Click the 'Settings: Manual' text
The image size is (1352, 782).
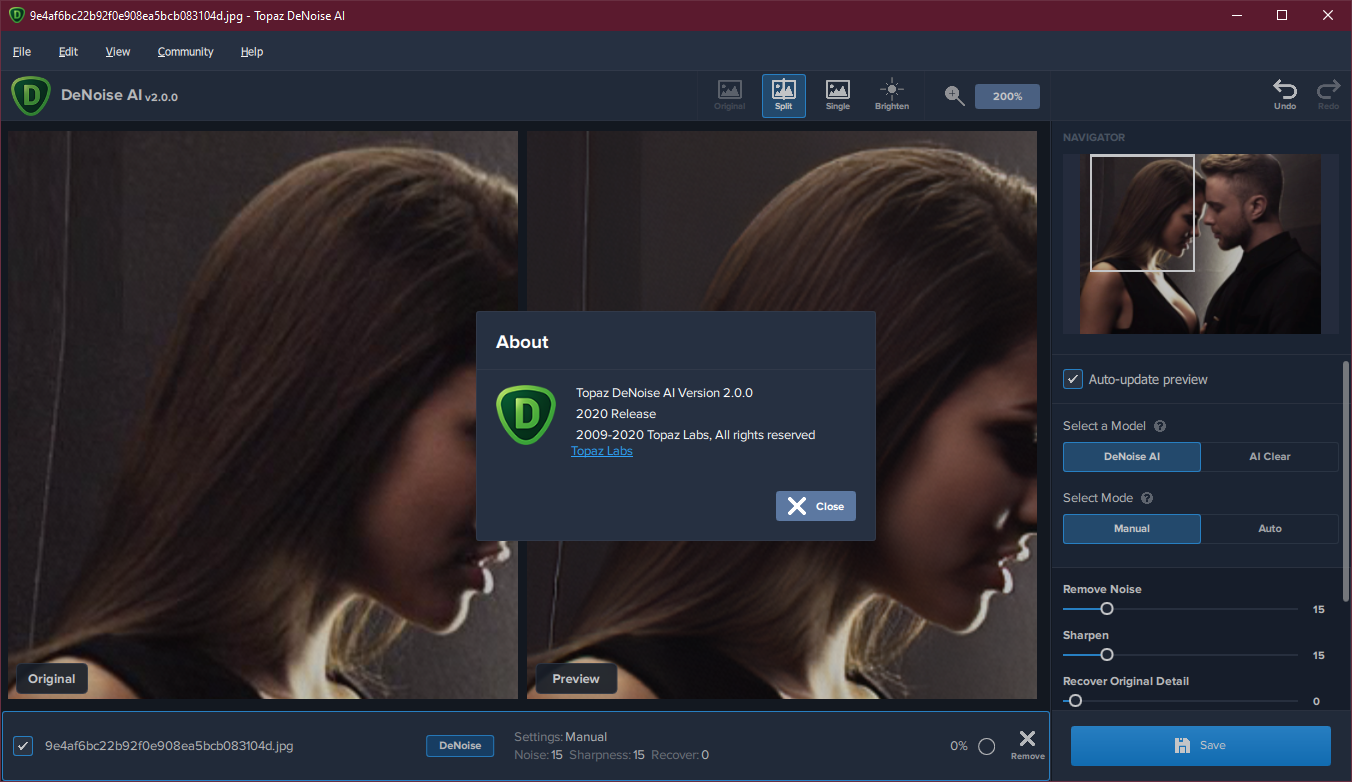click(561, 737)
